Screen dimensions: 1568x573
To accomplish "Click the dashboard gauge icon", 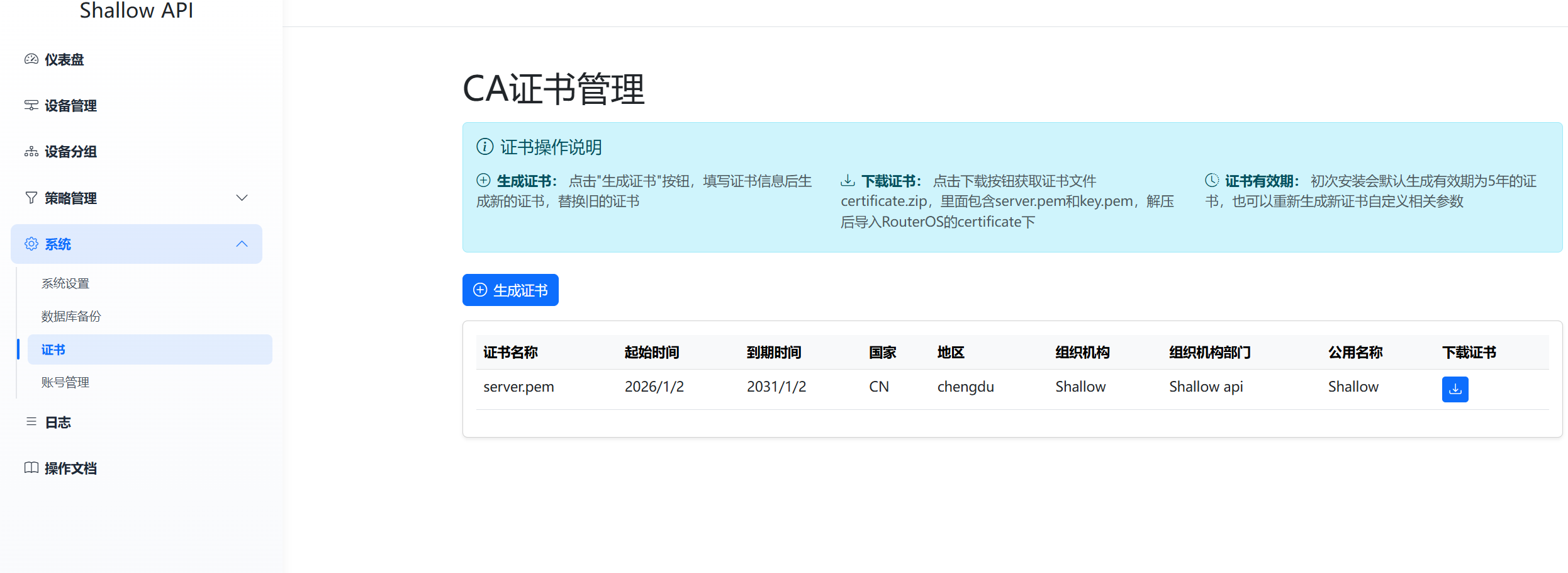I will click(31, 59).
